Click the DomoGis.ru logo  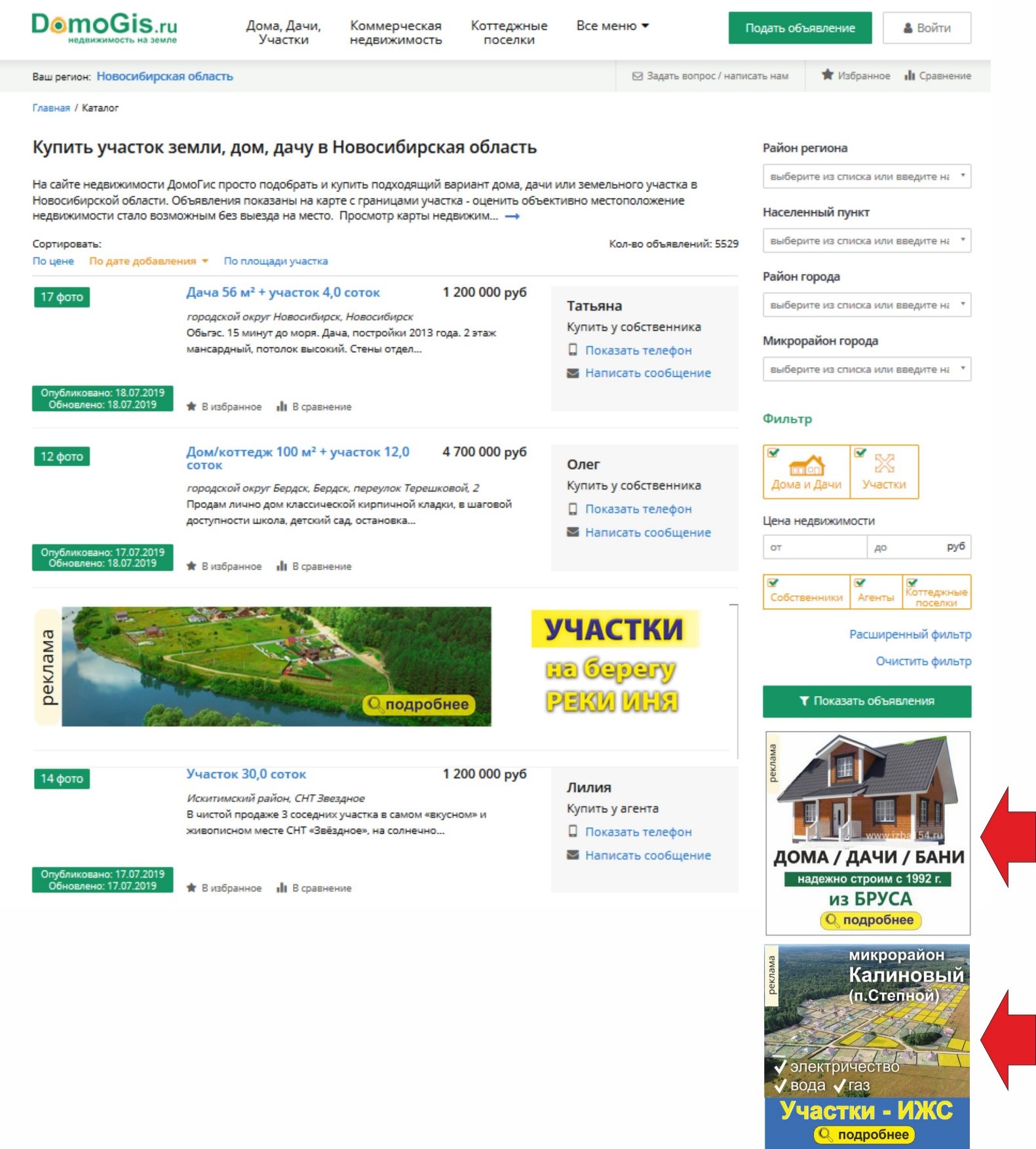pos(104,28)
